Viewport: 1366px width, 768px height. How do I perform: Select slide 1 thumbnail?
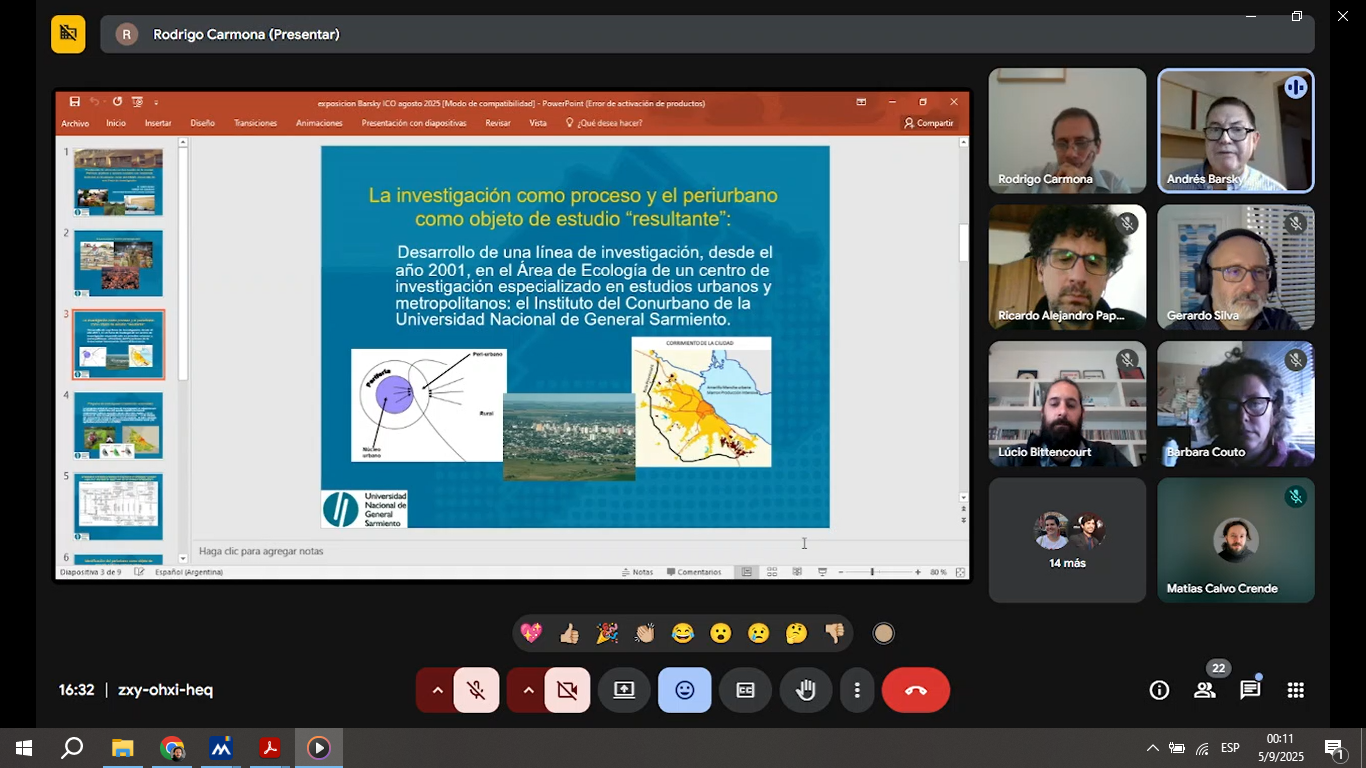[118, 182]
